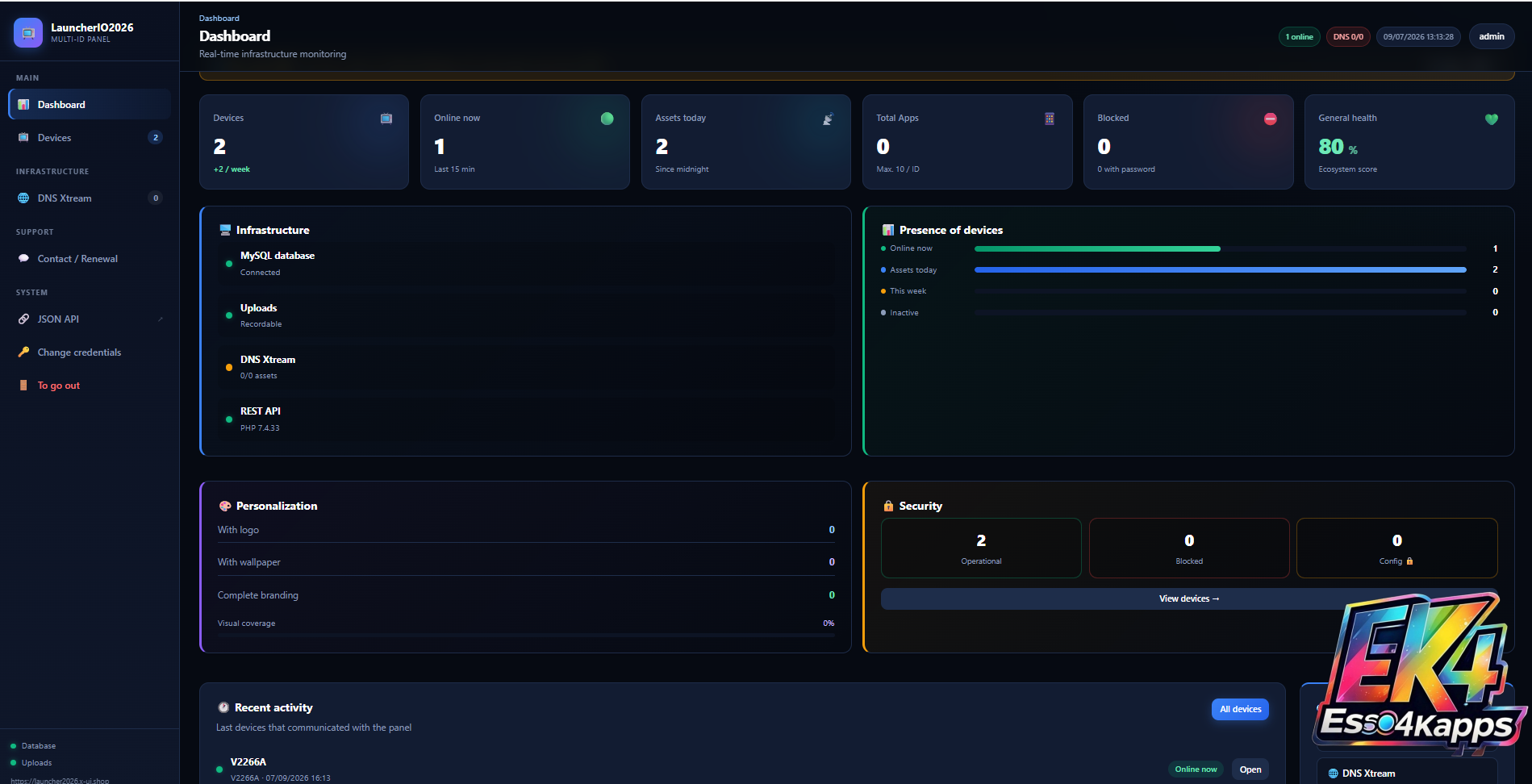This screenshot has width=1532, height=784.
Task: Click the red blocked icon in Blocked card
Action: 1271,119
